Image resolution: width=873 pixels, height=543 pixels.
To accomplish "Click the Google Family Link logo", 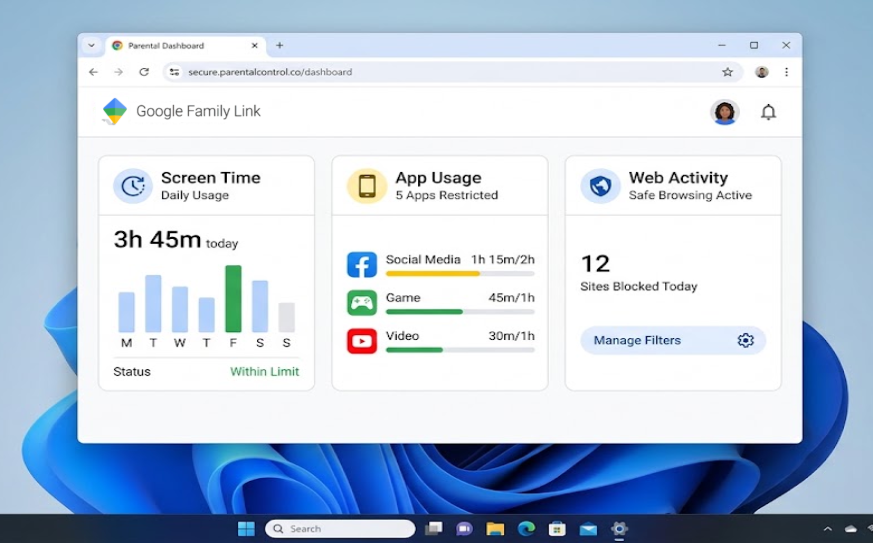I will point(115,111).
